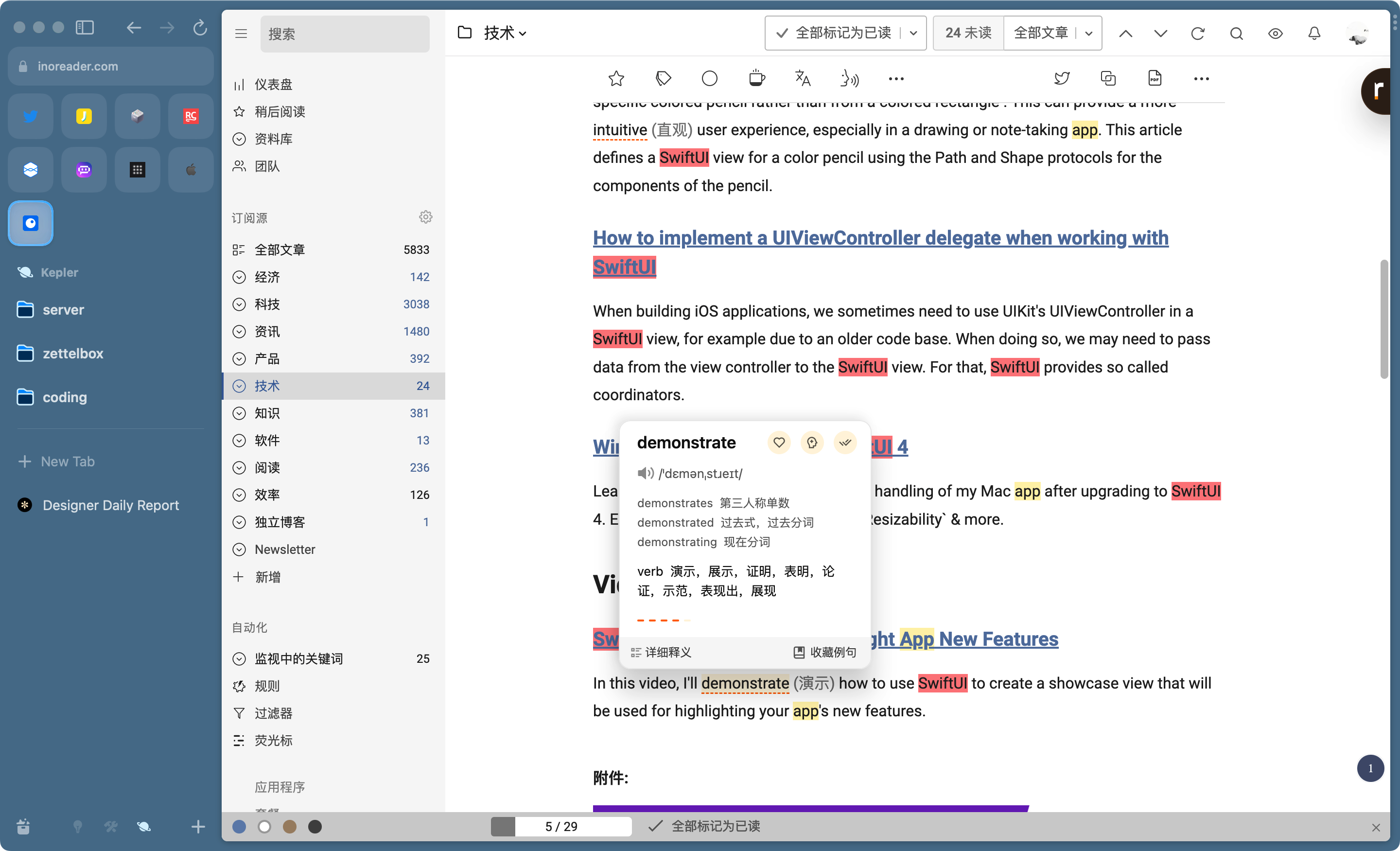
Task: Open 稍后阅读 list
Action: coord(280,112)
